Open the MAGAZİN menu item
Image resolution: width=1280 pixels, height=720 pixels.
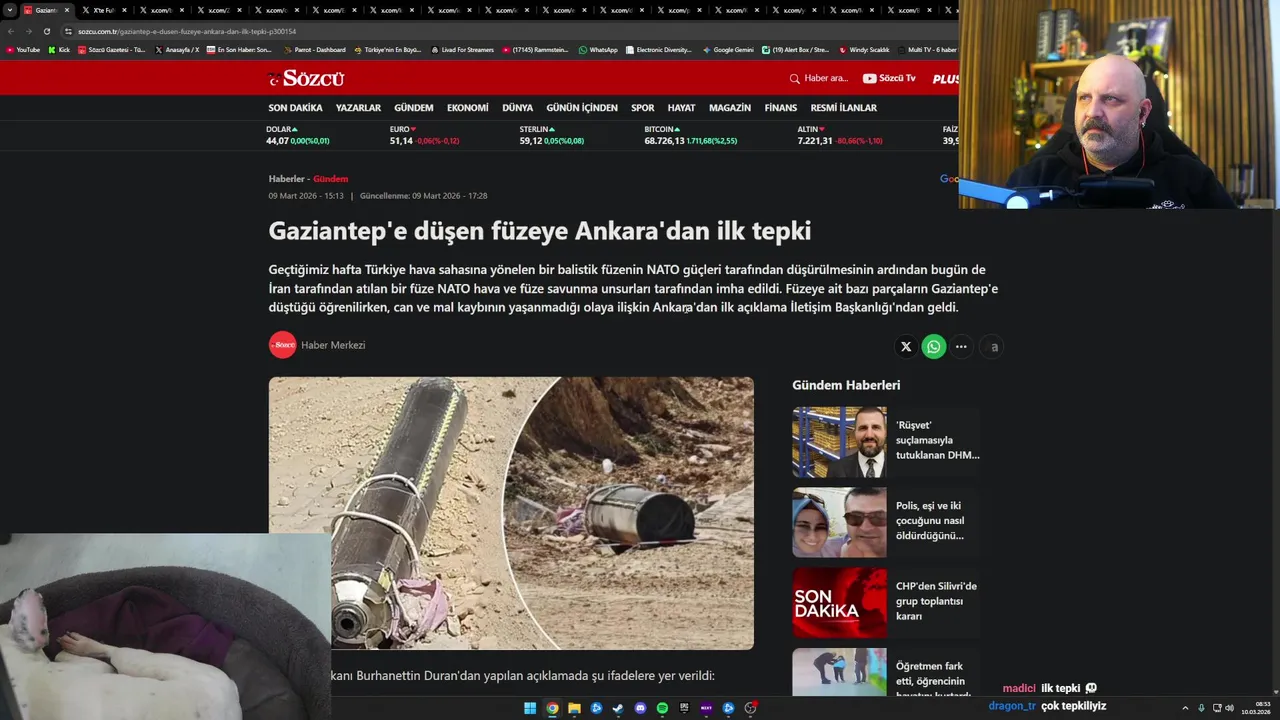pos(730,108)
